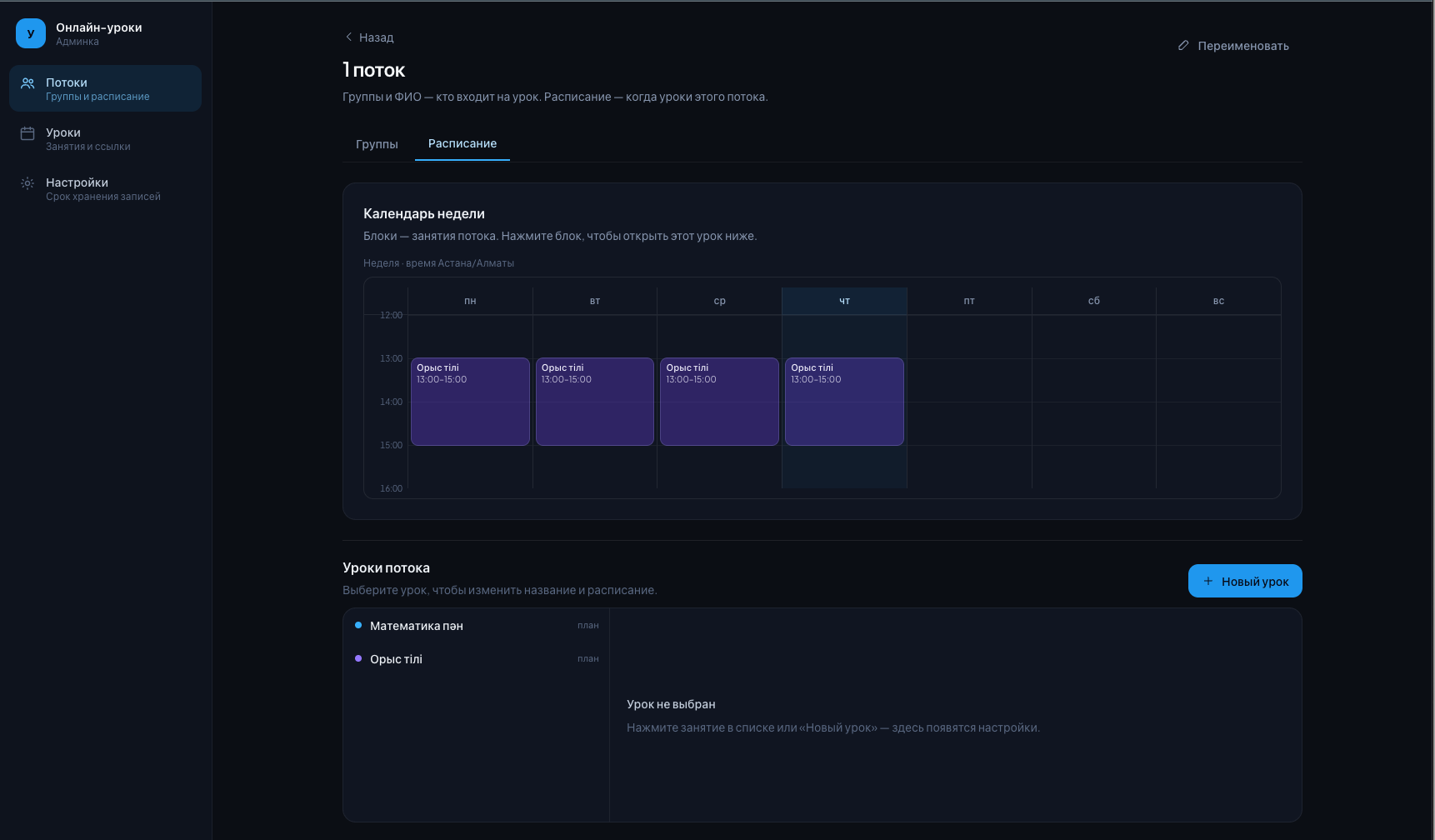
Task: Click the «вс» day column header
Action: (1218, 301)
